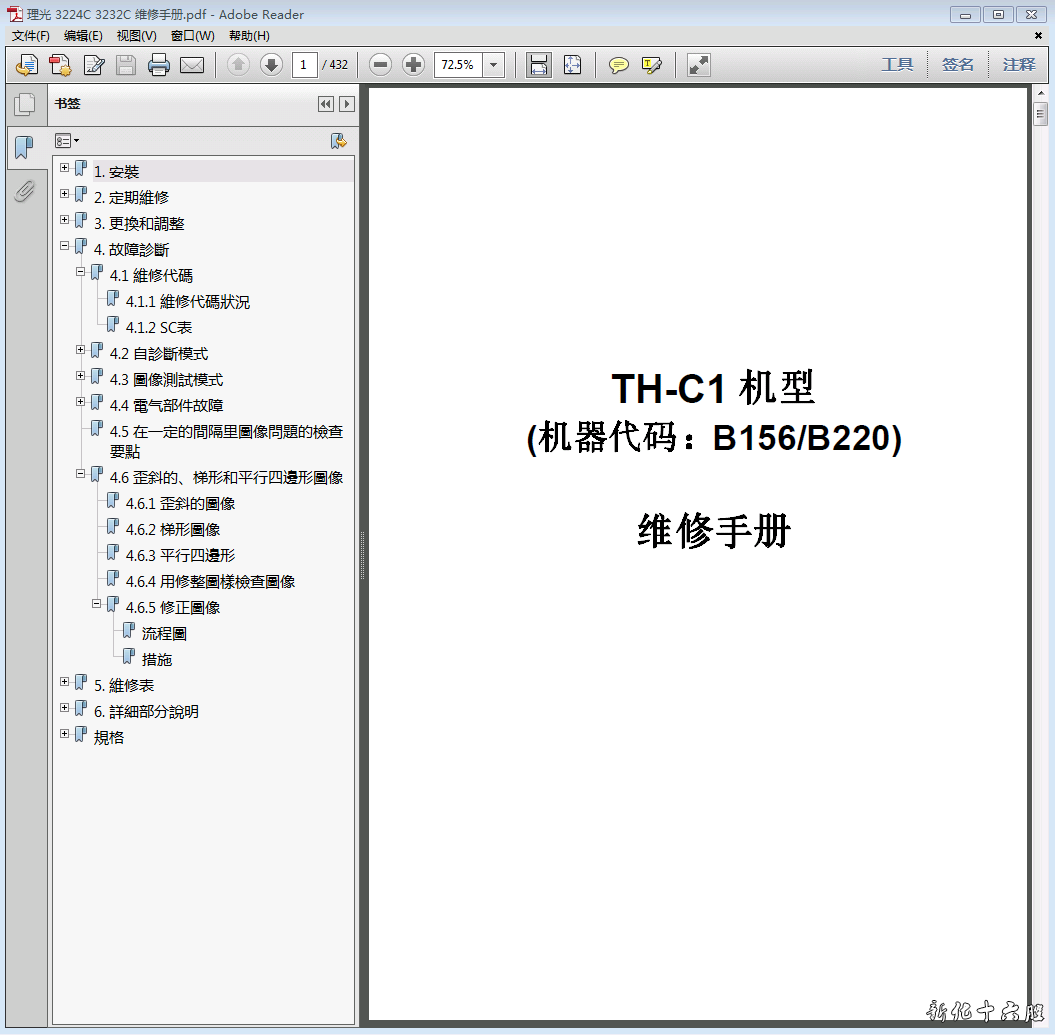This screenshot has height=1035, width=1055.
Task: Add a sticky note comment
Action: [618, 65]
